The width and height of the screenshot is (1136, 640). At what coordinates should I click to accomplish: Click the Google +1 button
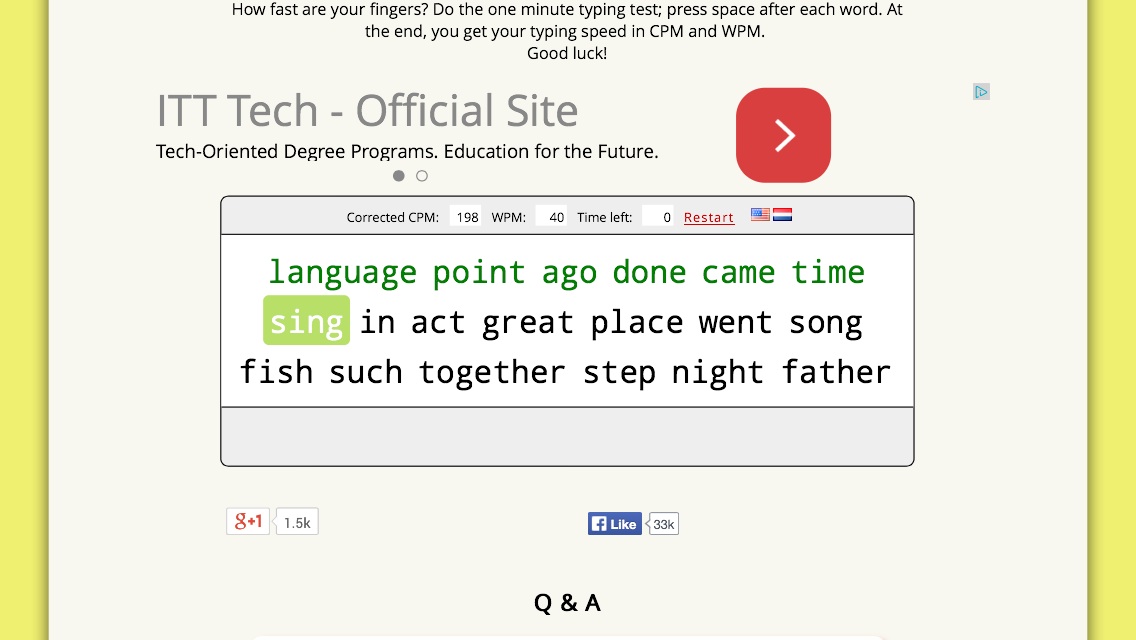pos(248,521)
